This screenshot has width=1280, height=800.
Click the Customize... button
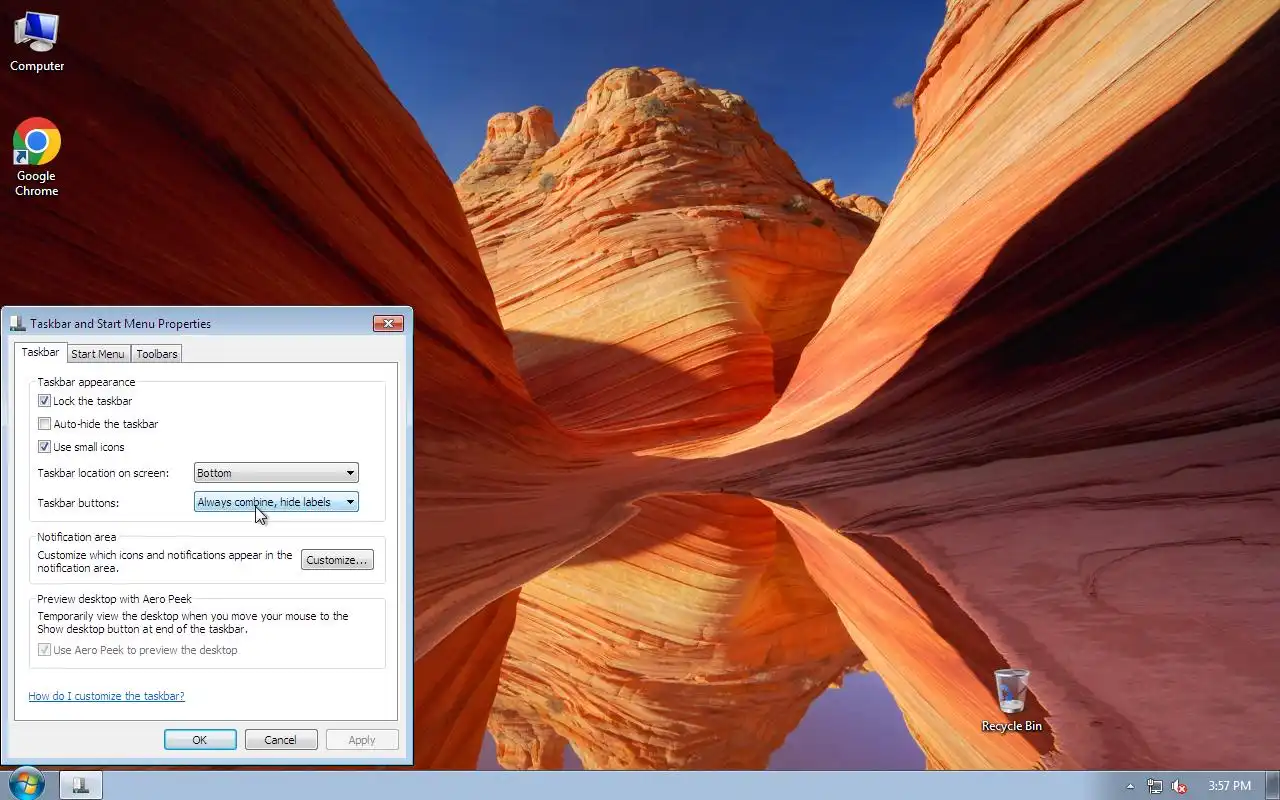tap(337, 560)
